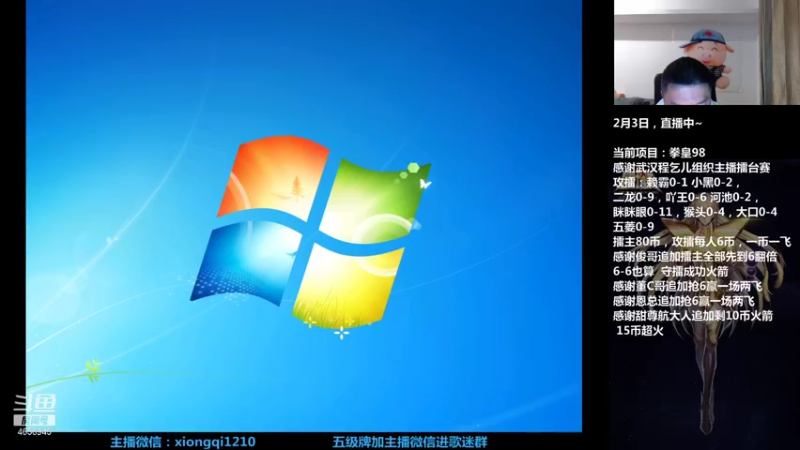Click the banner text "五级牌加主播微信进歌迷群"
800x450 pixels.
point(410,442)
